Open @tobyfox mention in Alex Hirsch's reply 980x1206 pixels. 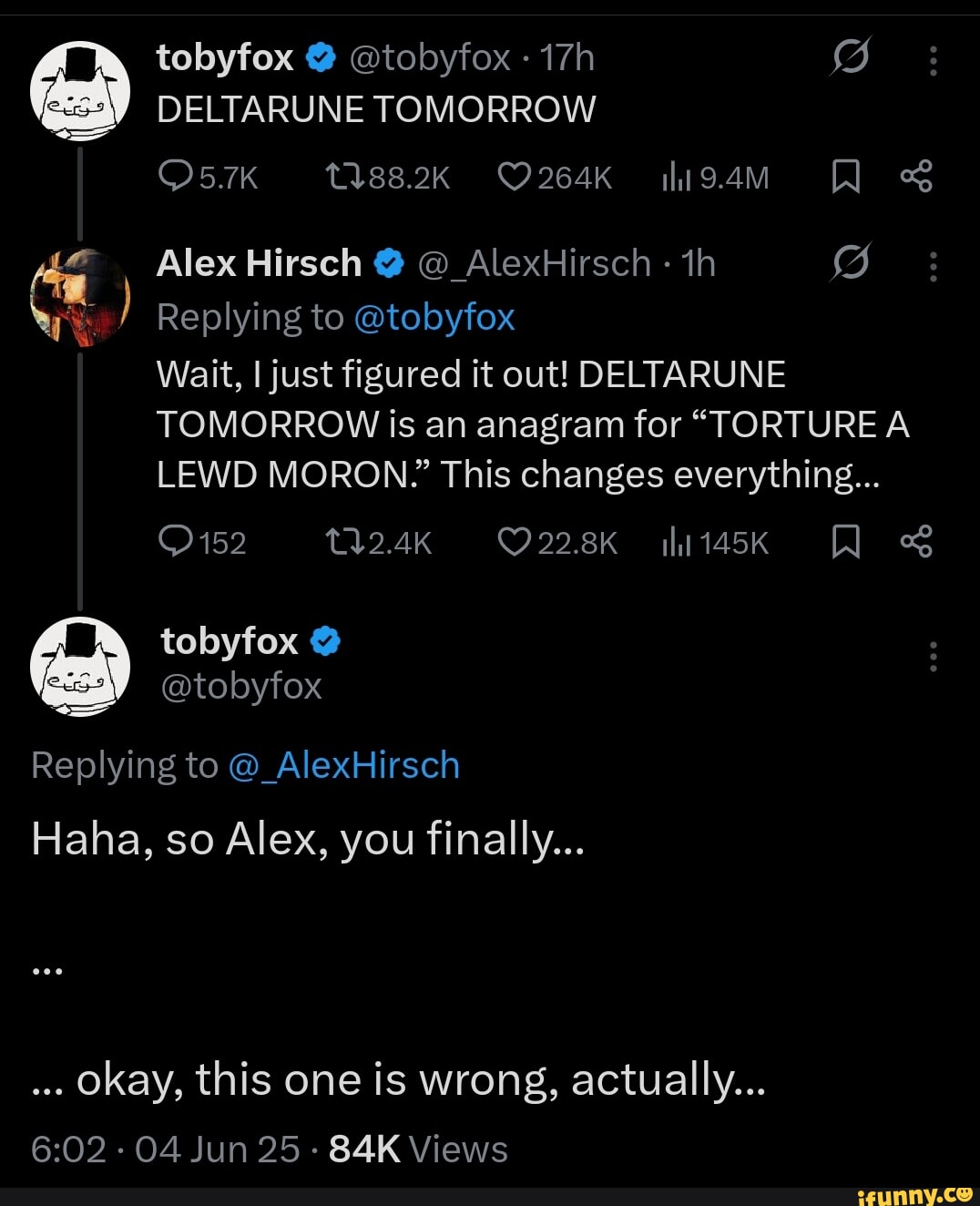pos(434,317)
